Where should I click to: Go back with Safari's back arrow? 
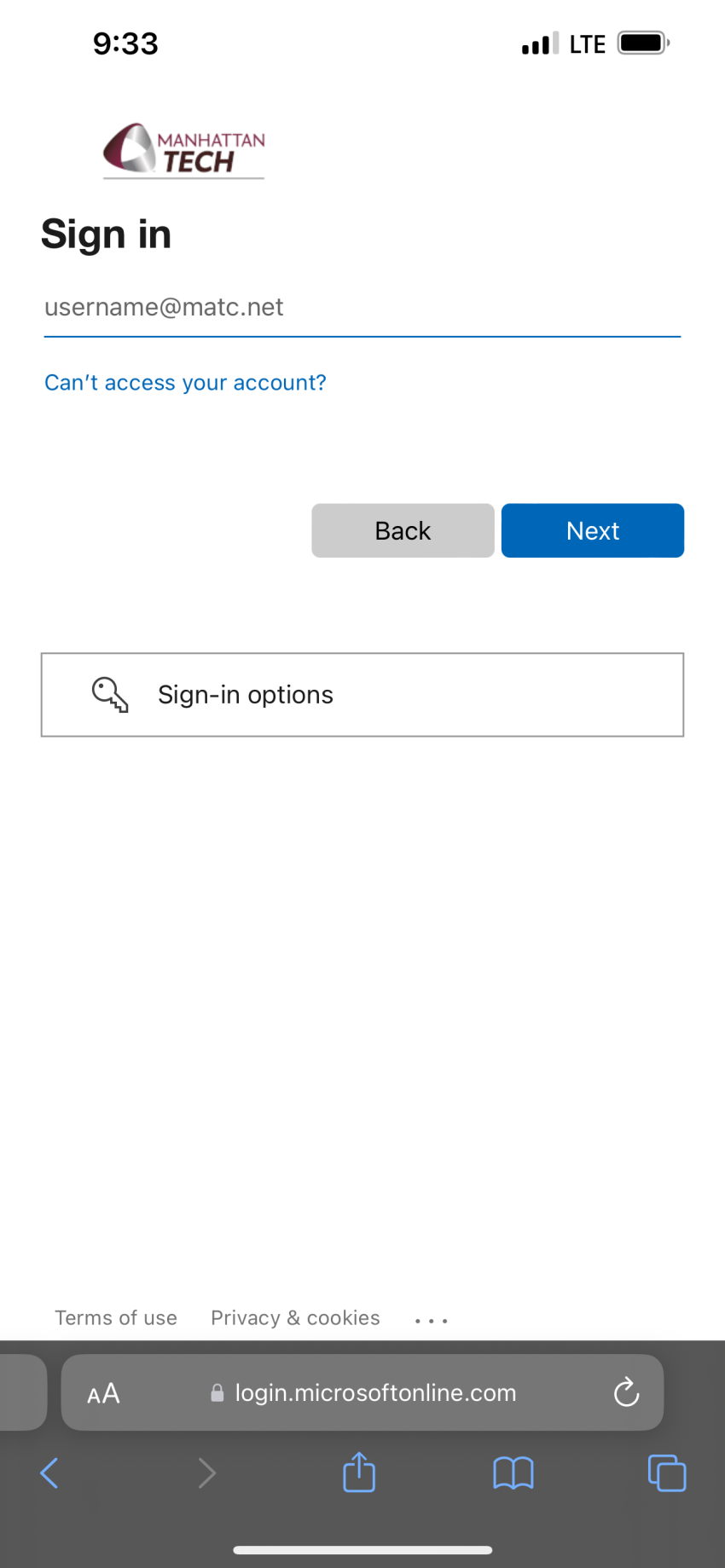pos(49,1473)
